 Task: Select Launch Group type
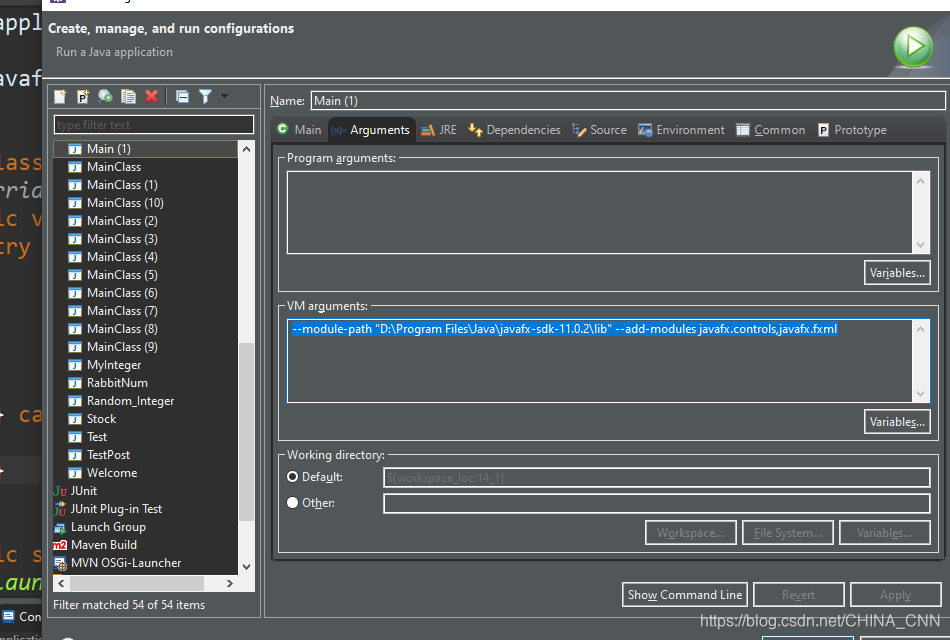108,527
